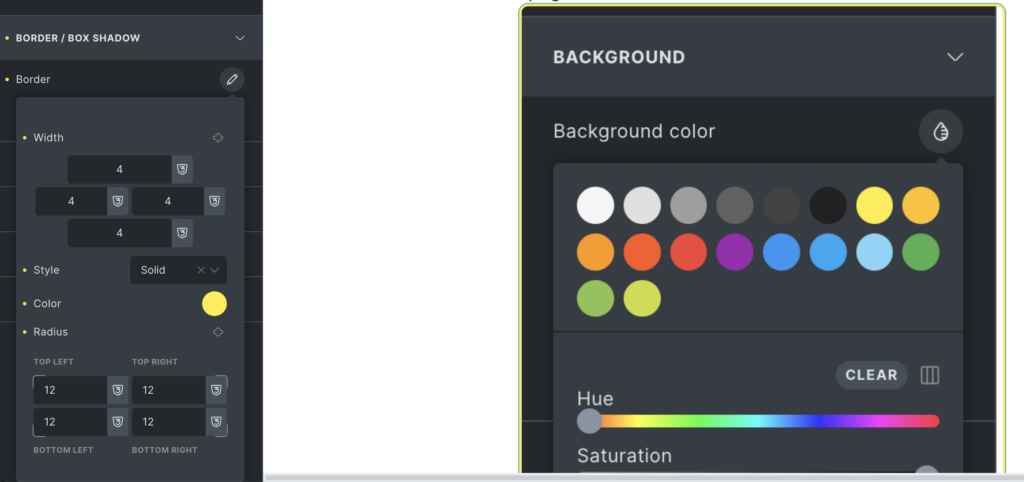The width and height of the screenshot is (1024, 482).
Task: Click the Border edit pencil icon
Action: pos(232,79)
